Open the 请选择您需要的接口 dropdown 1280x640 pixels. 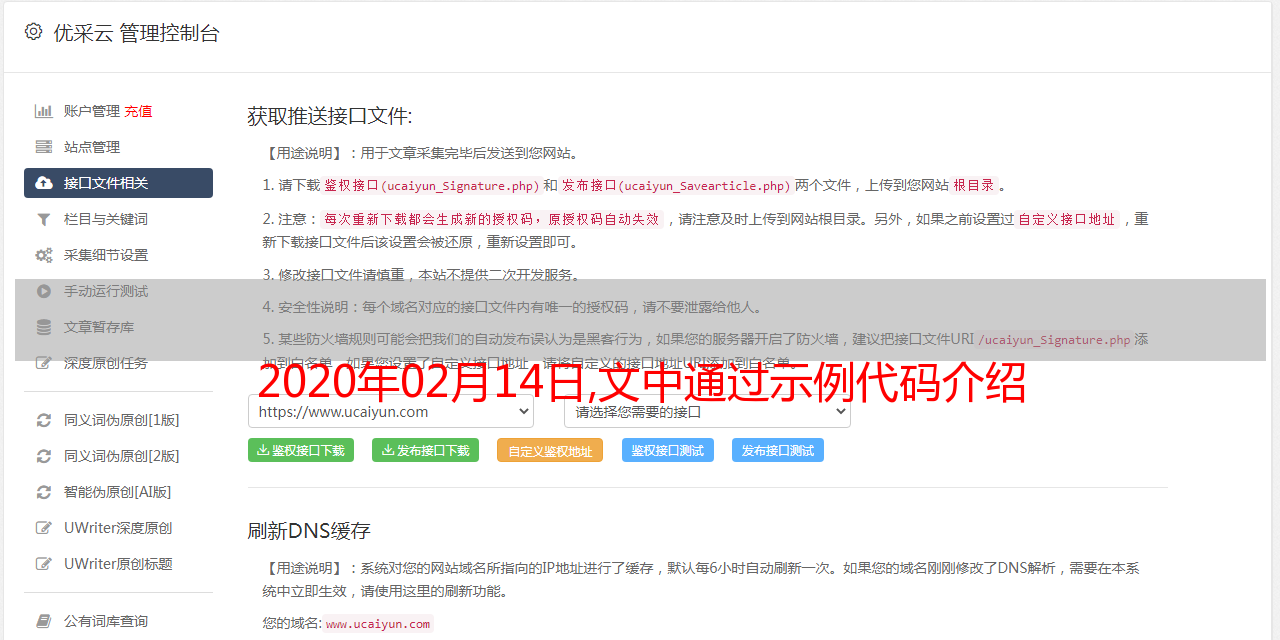707,411
